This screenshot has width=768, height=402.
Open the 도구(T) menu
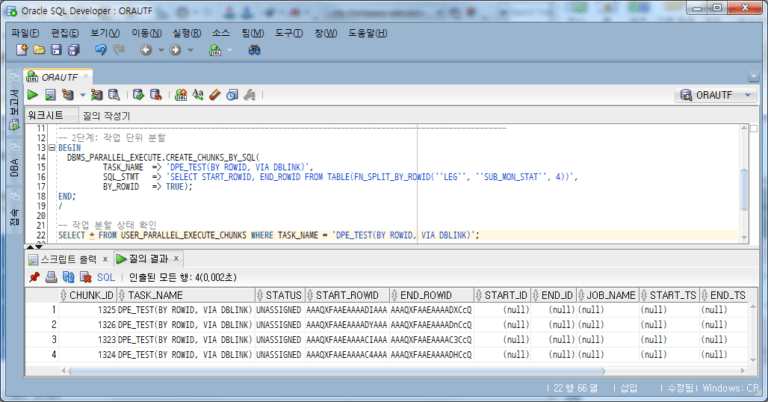pyautogui.click(x=288, y=33)
